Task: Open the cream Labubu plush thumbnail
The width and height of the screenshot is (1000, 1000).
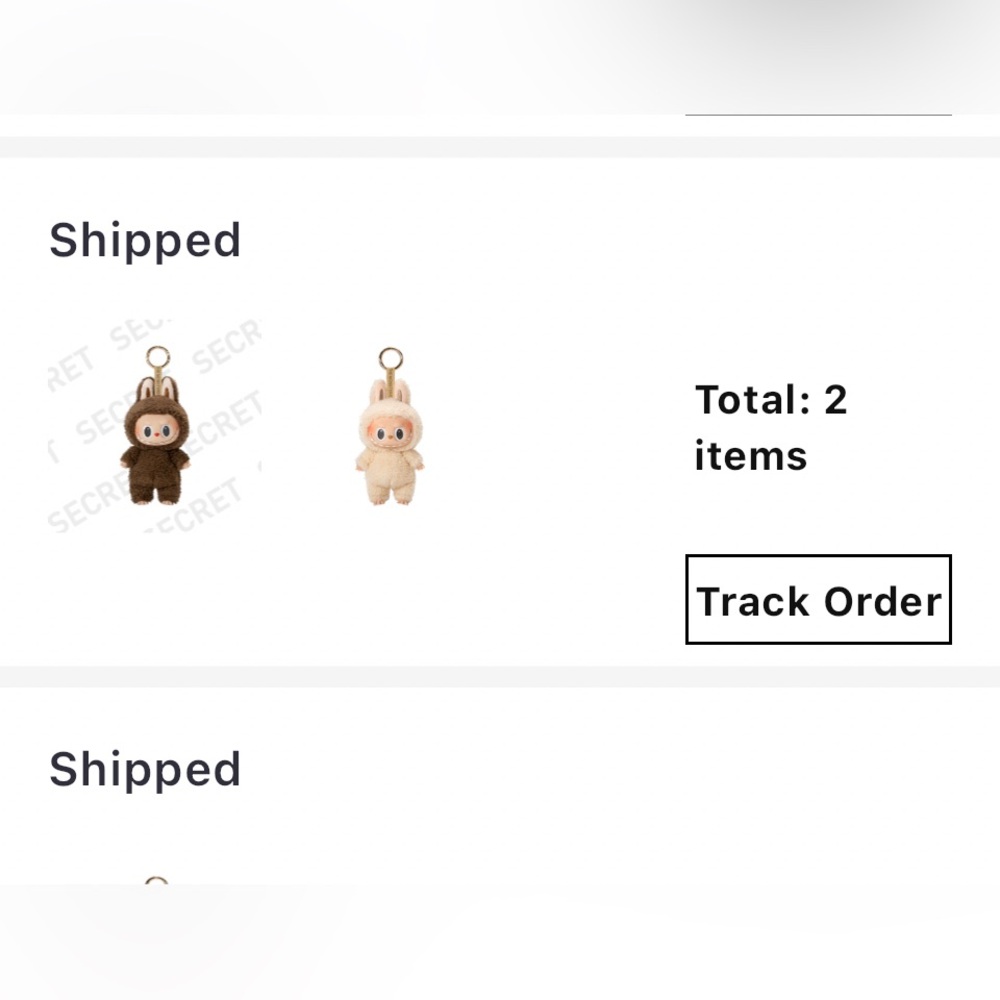Action: point(389,428)
